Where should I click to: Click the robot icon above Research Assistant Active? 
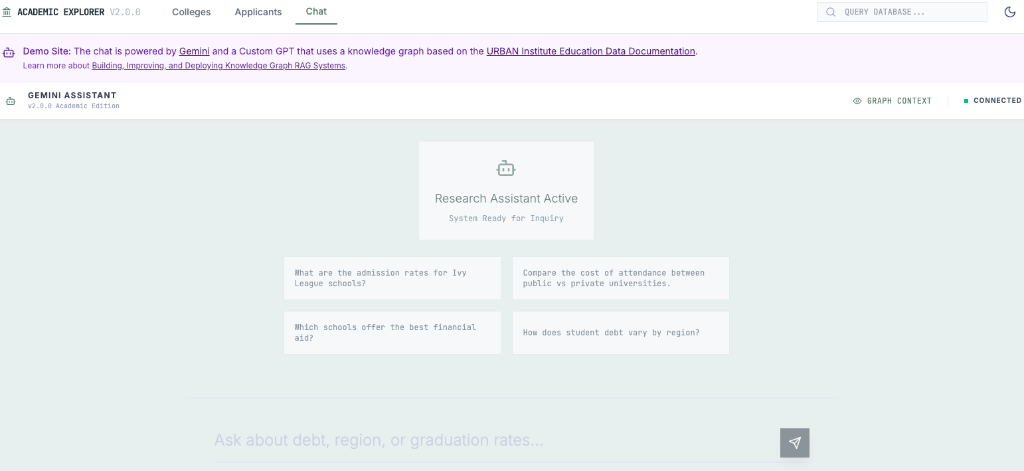[x=506, y=169]
